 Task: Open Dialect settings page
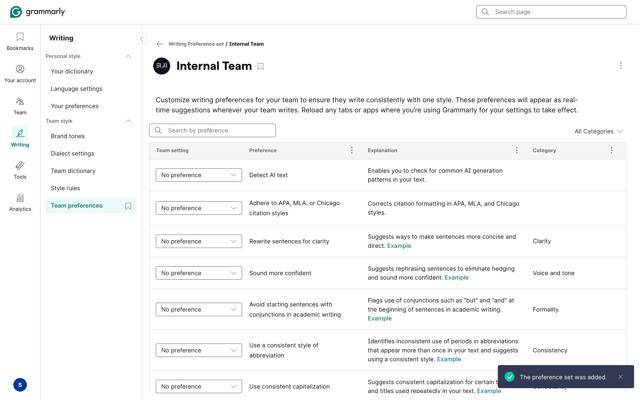(x=72, y=153)
